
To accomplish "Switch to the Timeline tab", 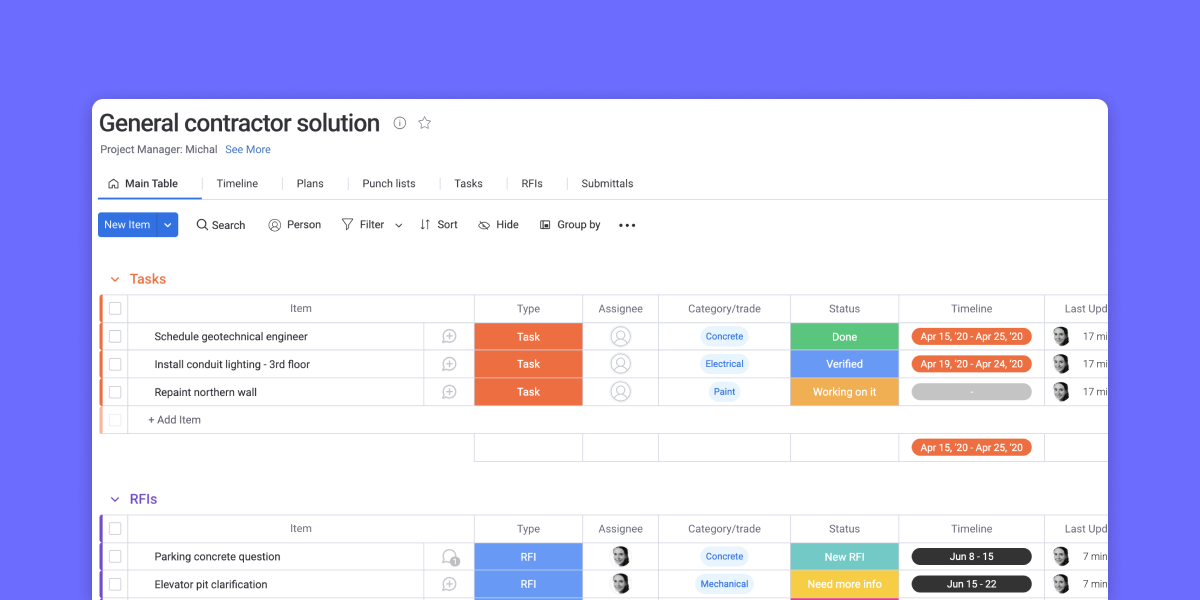I will [237, 184].
